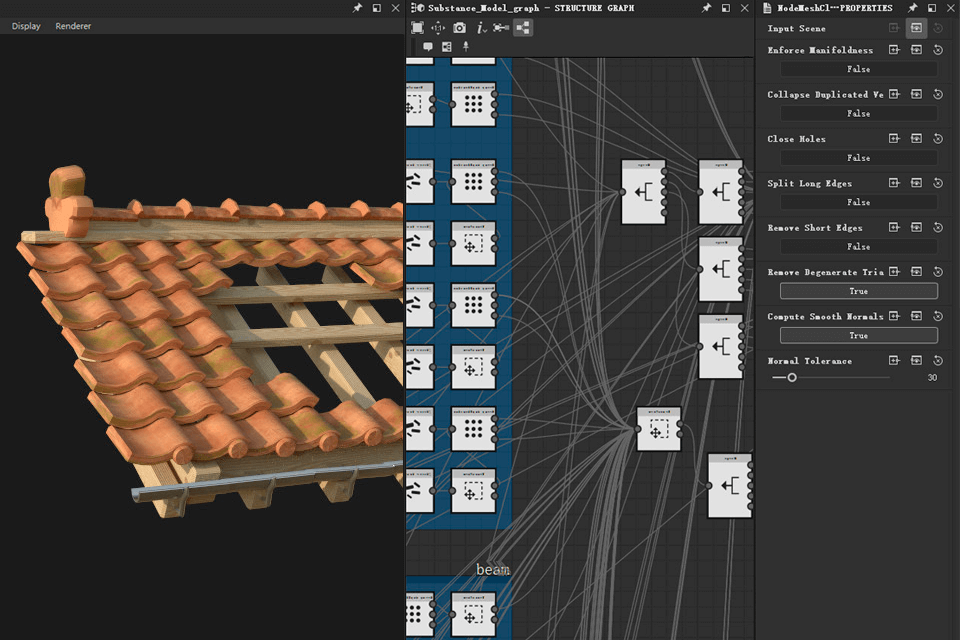Toggle the Enforce Manifoldness False button
Image resolution: width=960 pixels, height=640 pixels.
pos(858,69)
